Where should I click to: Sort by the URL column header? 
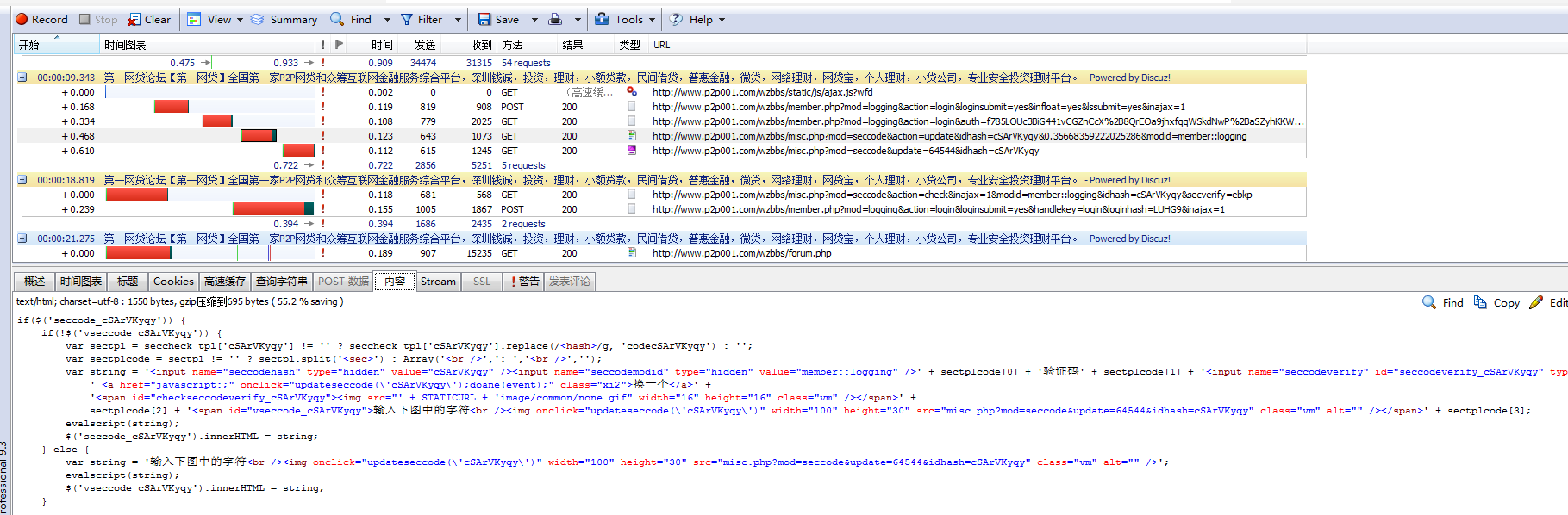coord(661,45)
